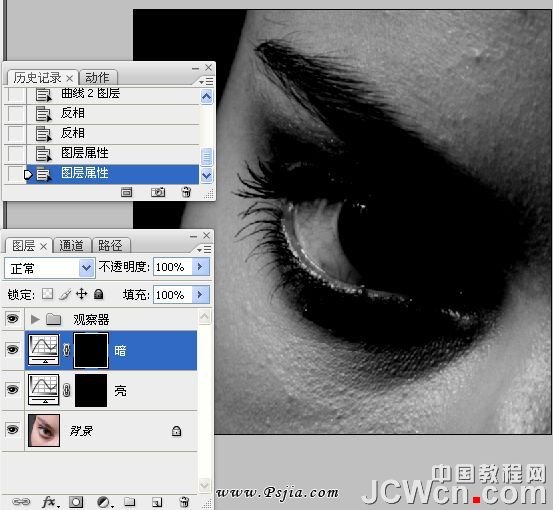The height and width of the screenshot is (510, 553).
Task: Click curves adjustment icon of 暗 layer
Action: click(x=44, y=350)
